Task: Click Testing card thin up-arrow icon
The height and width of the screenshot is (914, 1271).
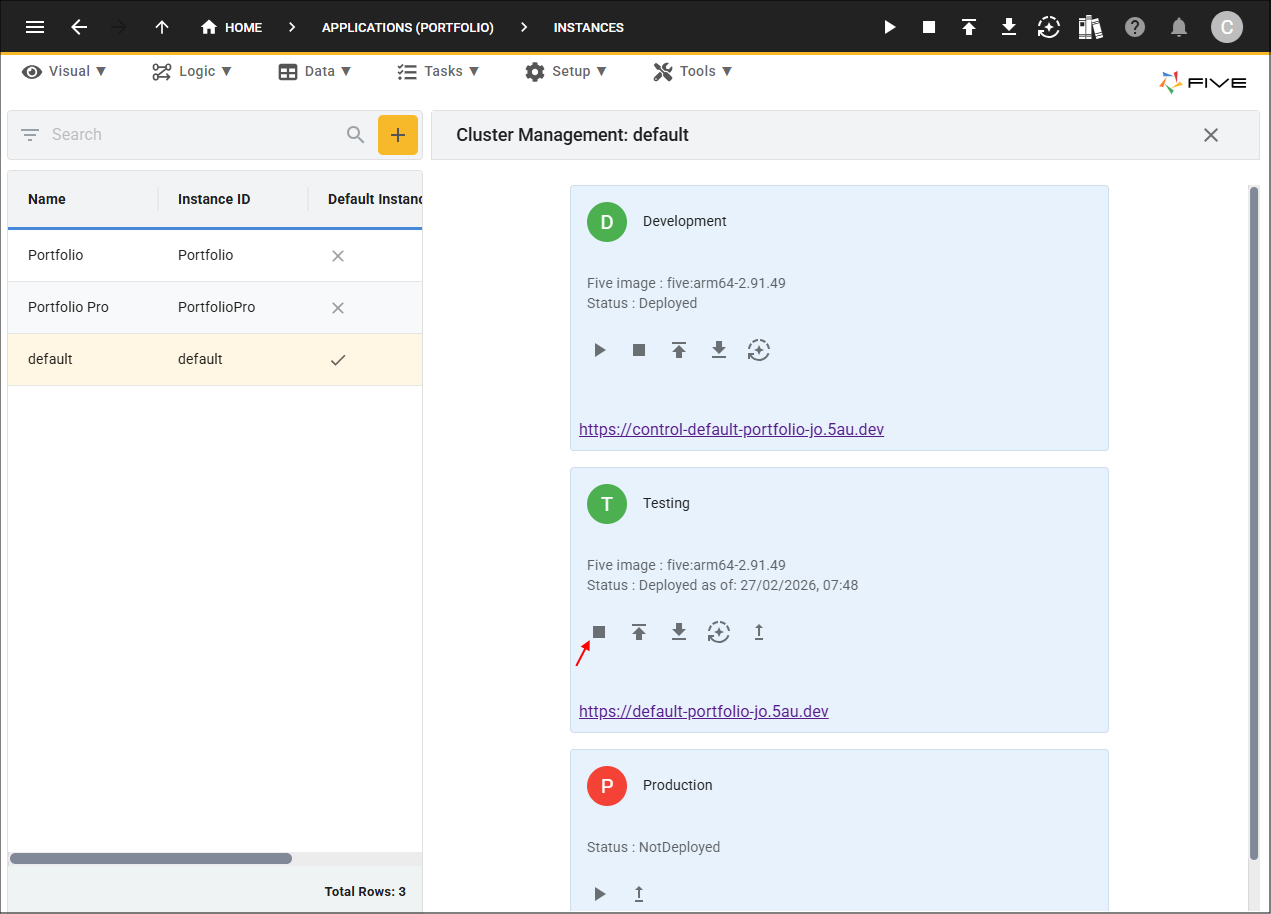Action: (759, 632)
